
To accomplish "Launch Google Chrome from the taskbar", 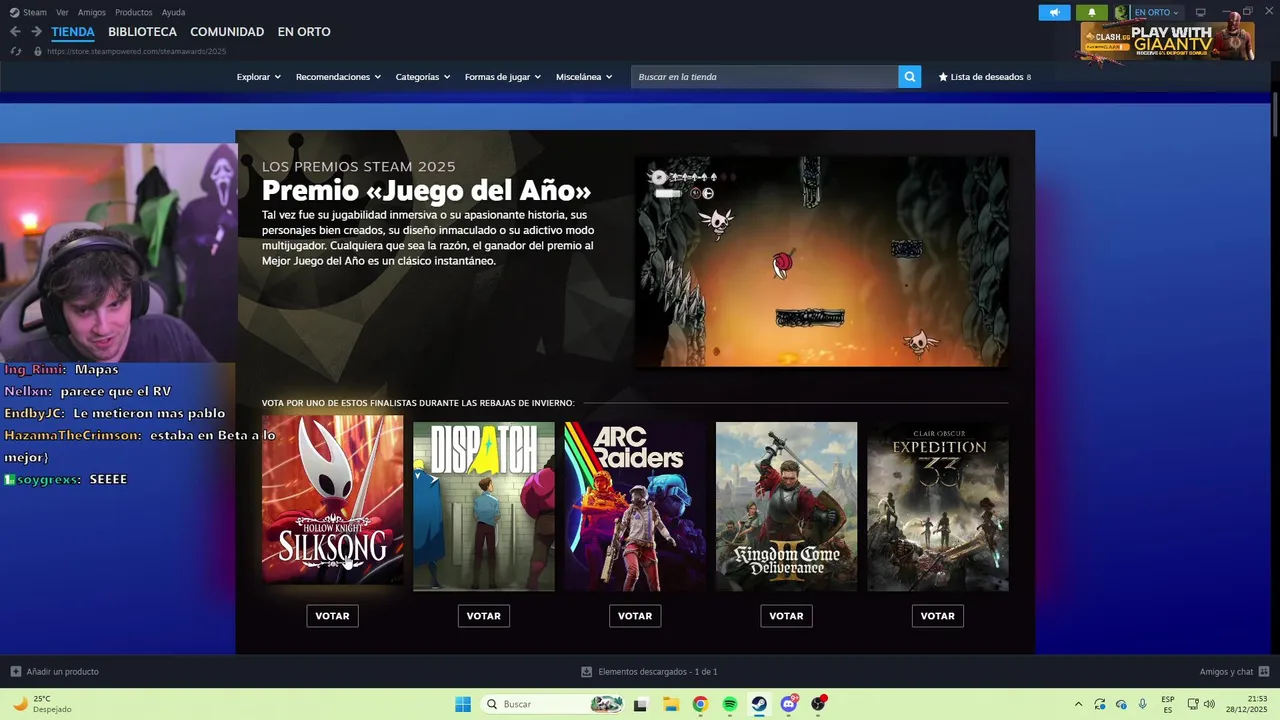I will (x=700, y=704).
